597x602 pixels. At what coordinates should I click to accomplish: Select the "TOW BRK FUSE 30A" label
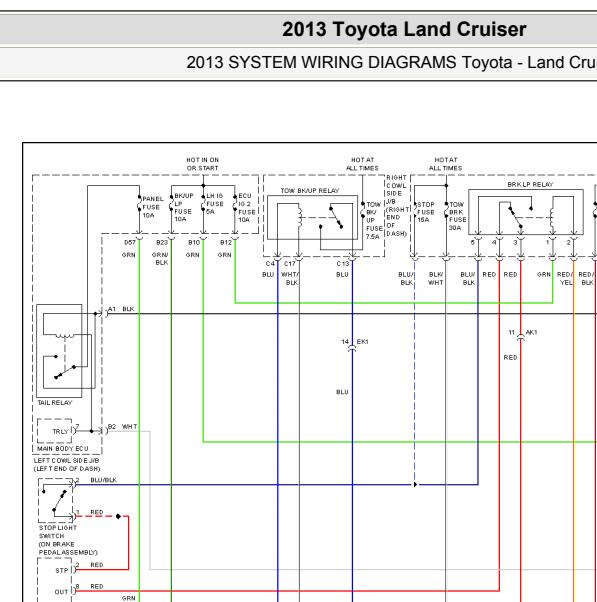pos(457,216)
